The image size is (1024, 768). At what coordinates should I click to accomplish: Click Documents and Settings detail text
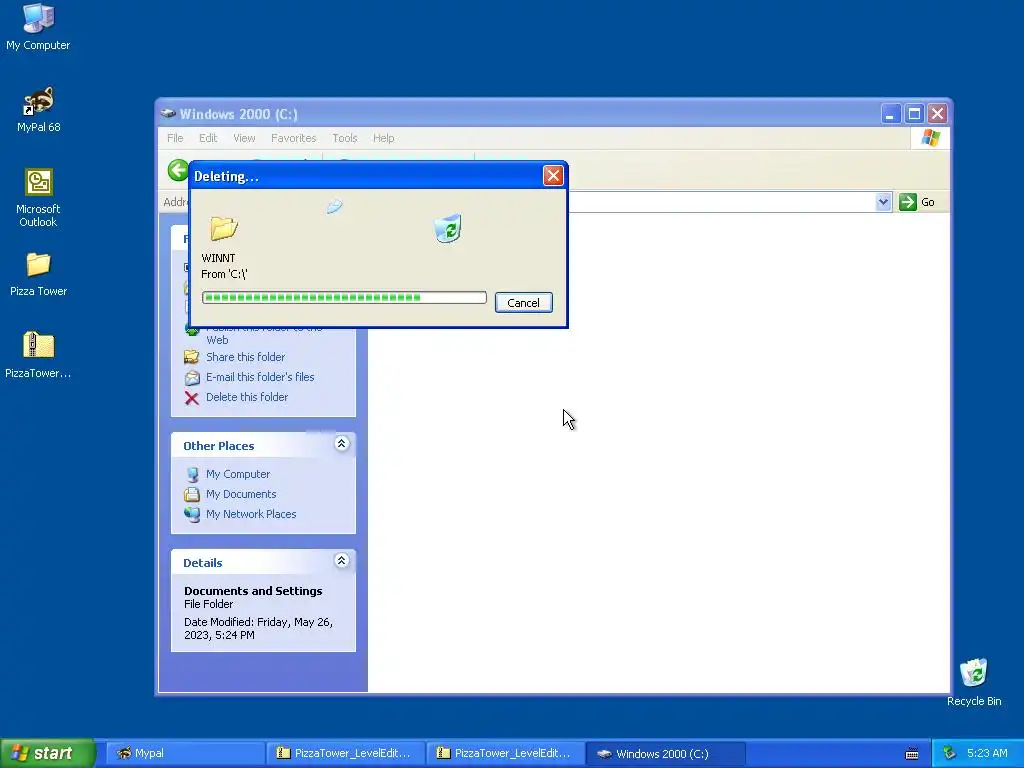tap(253, 591)
